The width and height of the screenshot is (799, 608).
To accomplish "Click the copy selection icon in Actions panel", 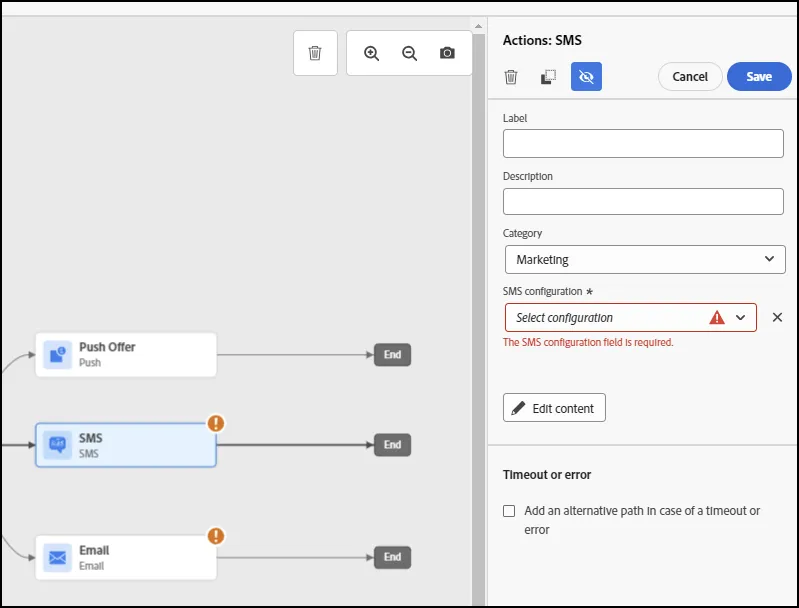I will click(x=548, y=77).
